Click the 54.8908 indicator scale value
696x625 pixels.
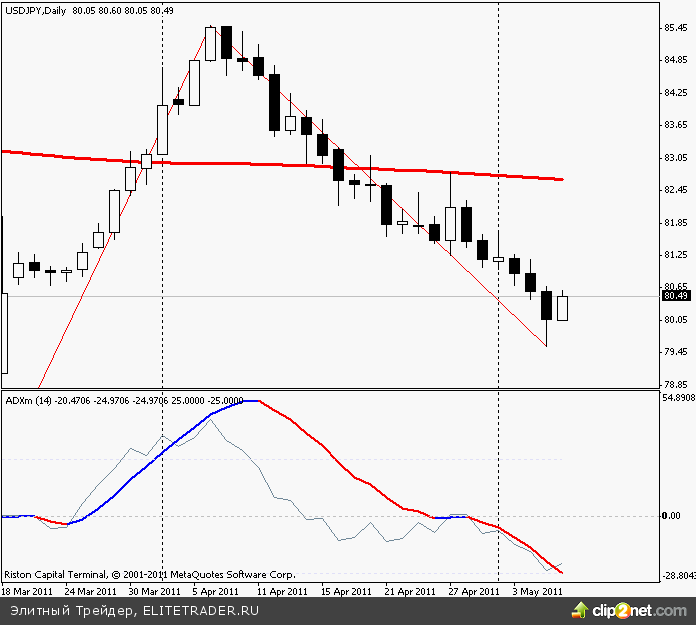pyautogui.click(x=676, y=398)
